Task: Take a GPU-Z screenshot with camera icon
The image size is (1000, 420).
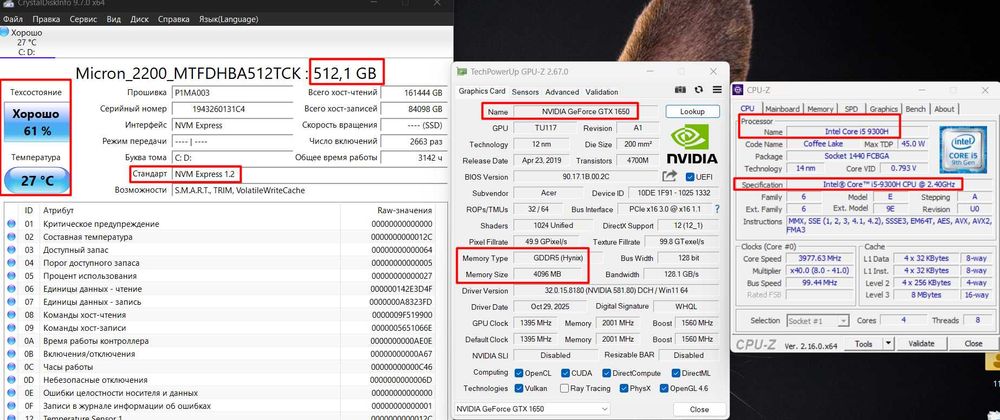Action: coord(680,91)
